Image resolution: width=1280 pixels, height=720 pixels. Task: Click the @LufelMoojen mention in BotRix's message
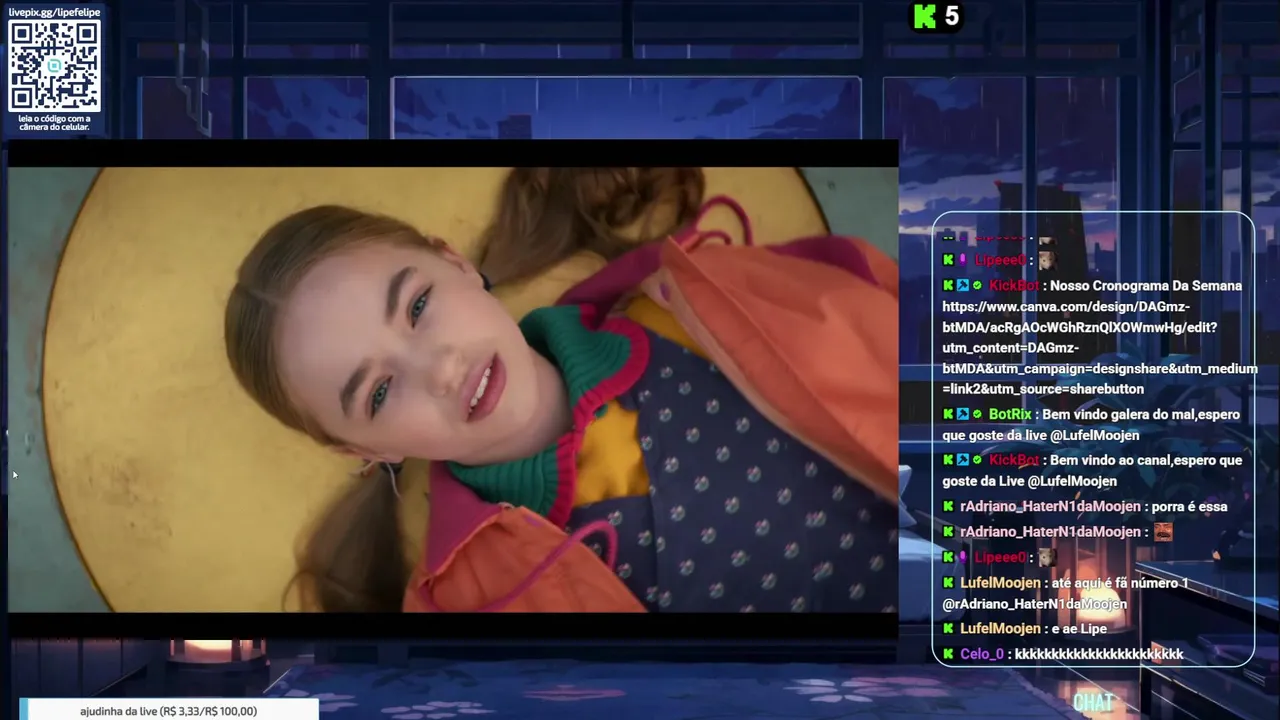[1094, 435]
